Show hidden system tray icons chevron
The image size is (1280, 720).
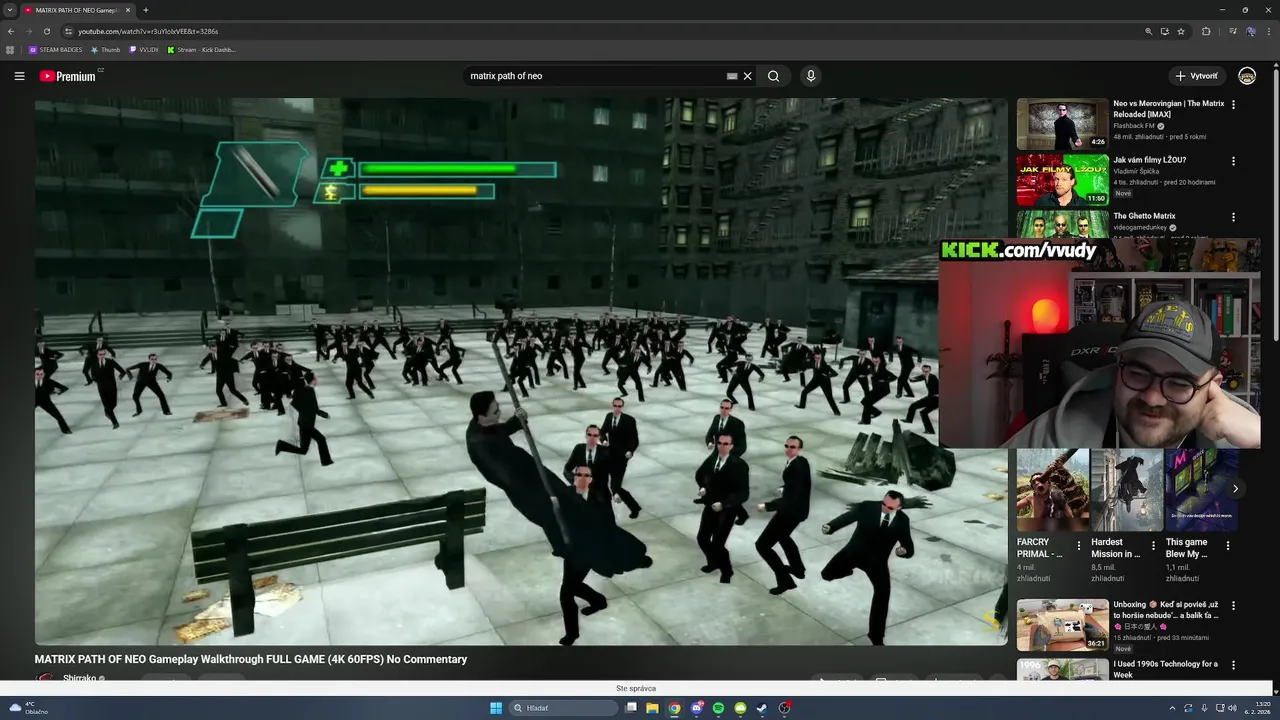1172,708
